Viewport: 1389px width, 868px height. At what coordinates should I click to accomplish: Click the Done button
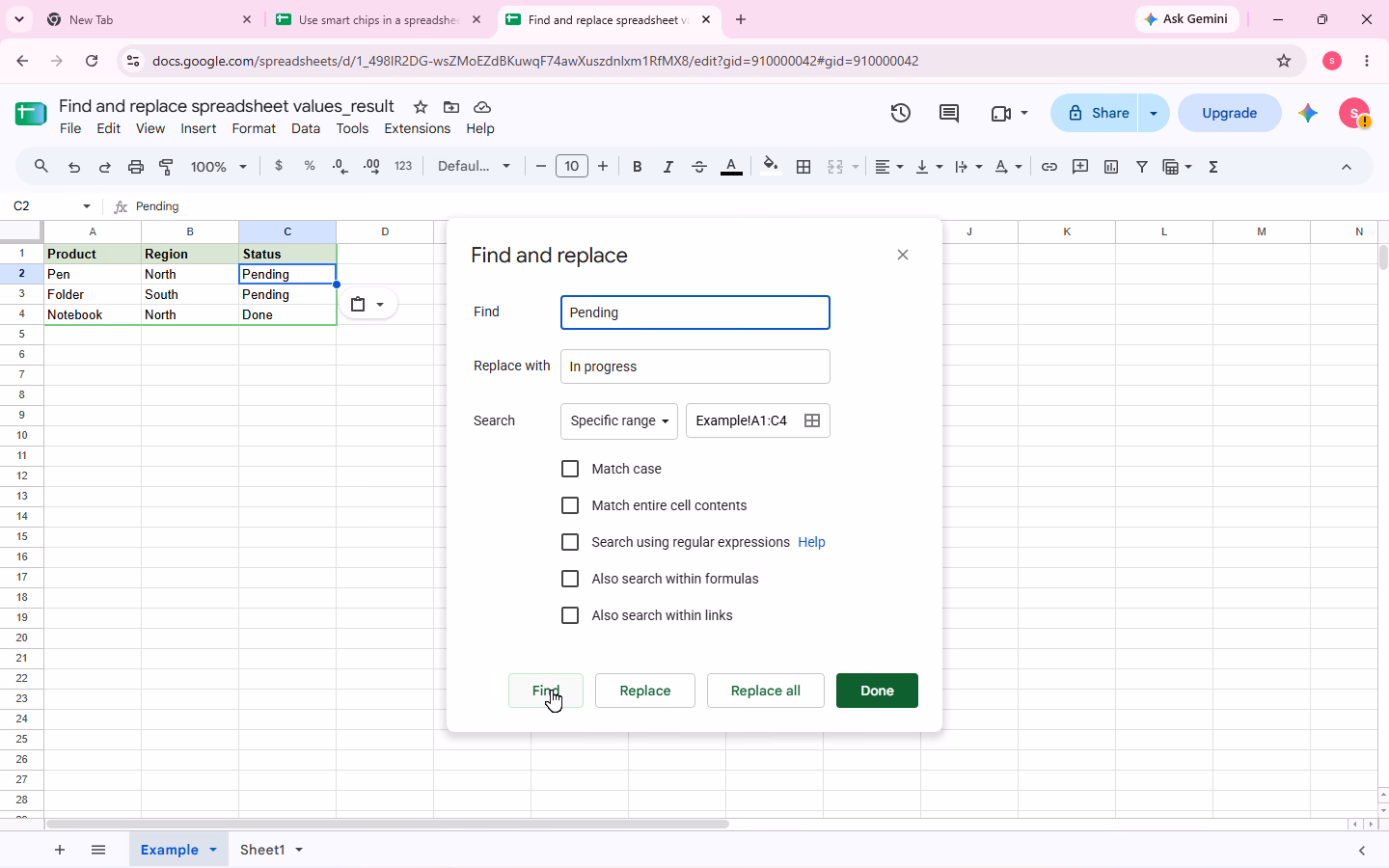877,691
